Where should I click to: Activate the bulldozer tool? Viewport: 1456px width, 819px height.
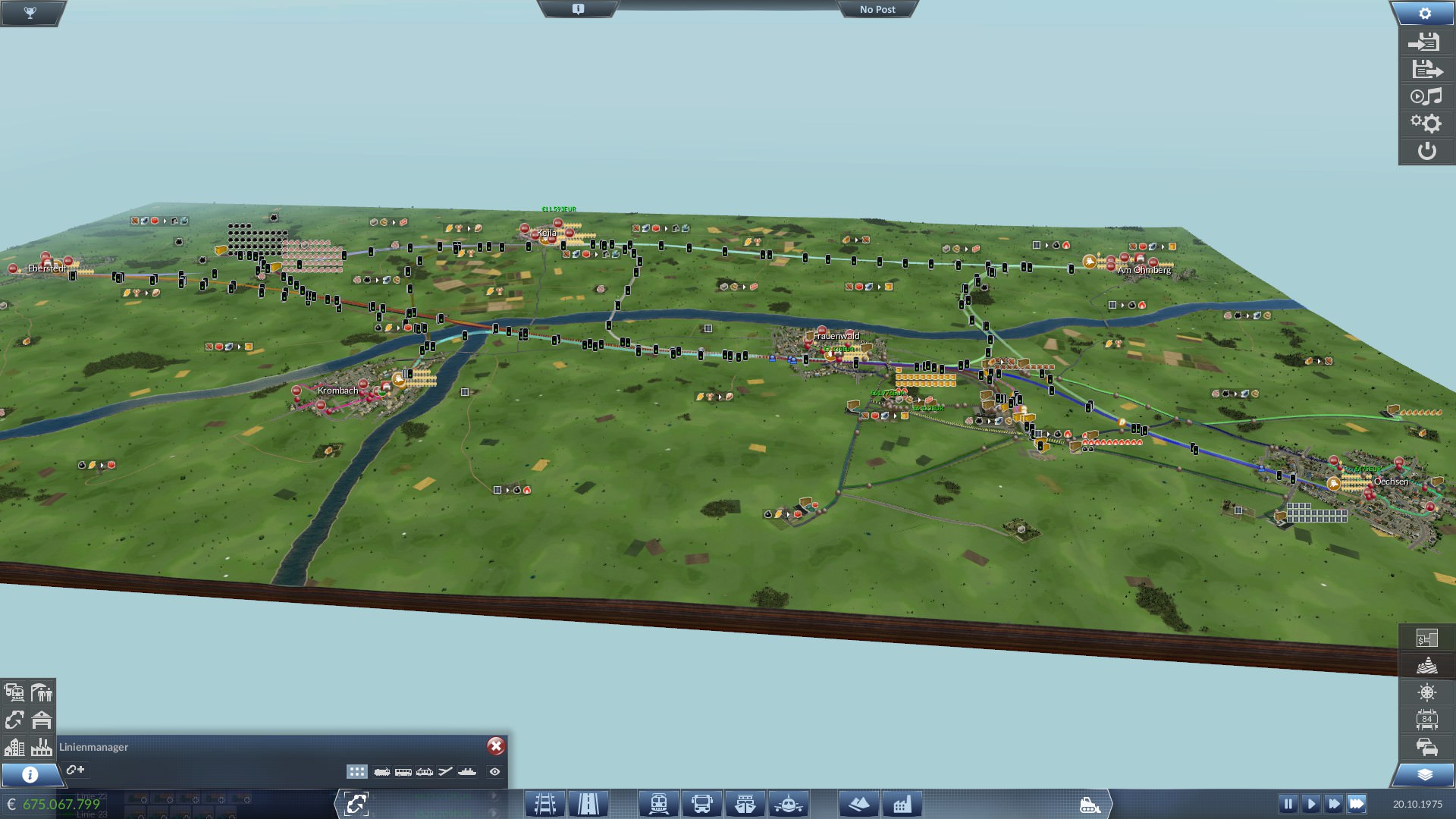click(x=1090, y=804)
